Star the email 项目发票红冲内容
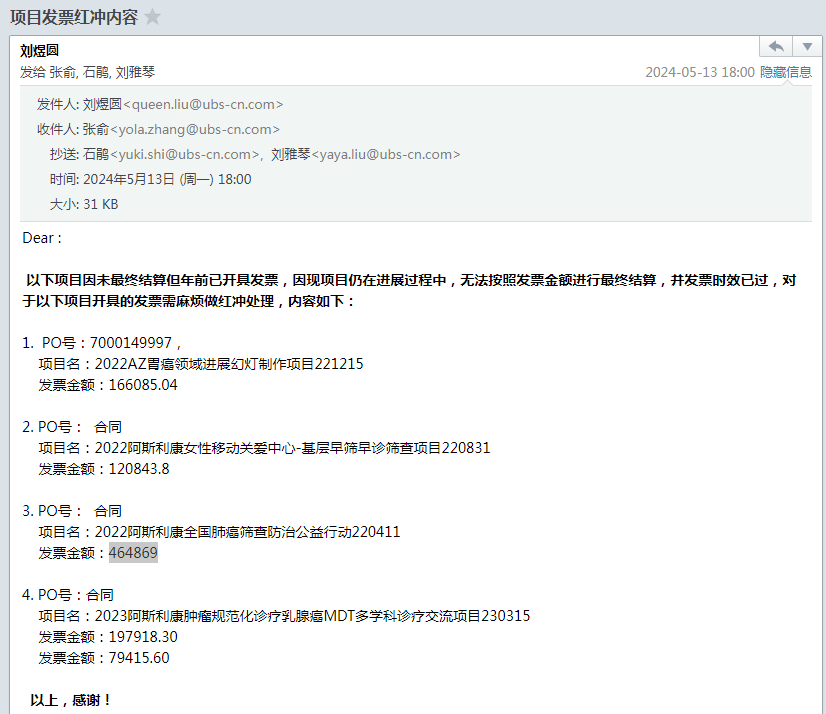Screen dimensions: 826x714 152,17
